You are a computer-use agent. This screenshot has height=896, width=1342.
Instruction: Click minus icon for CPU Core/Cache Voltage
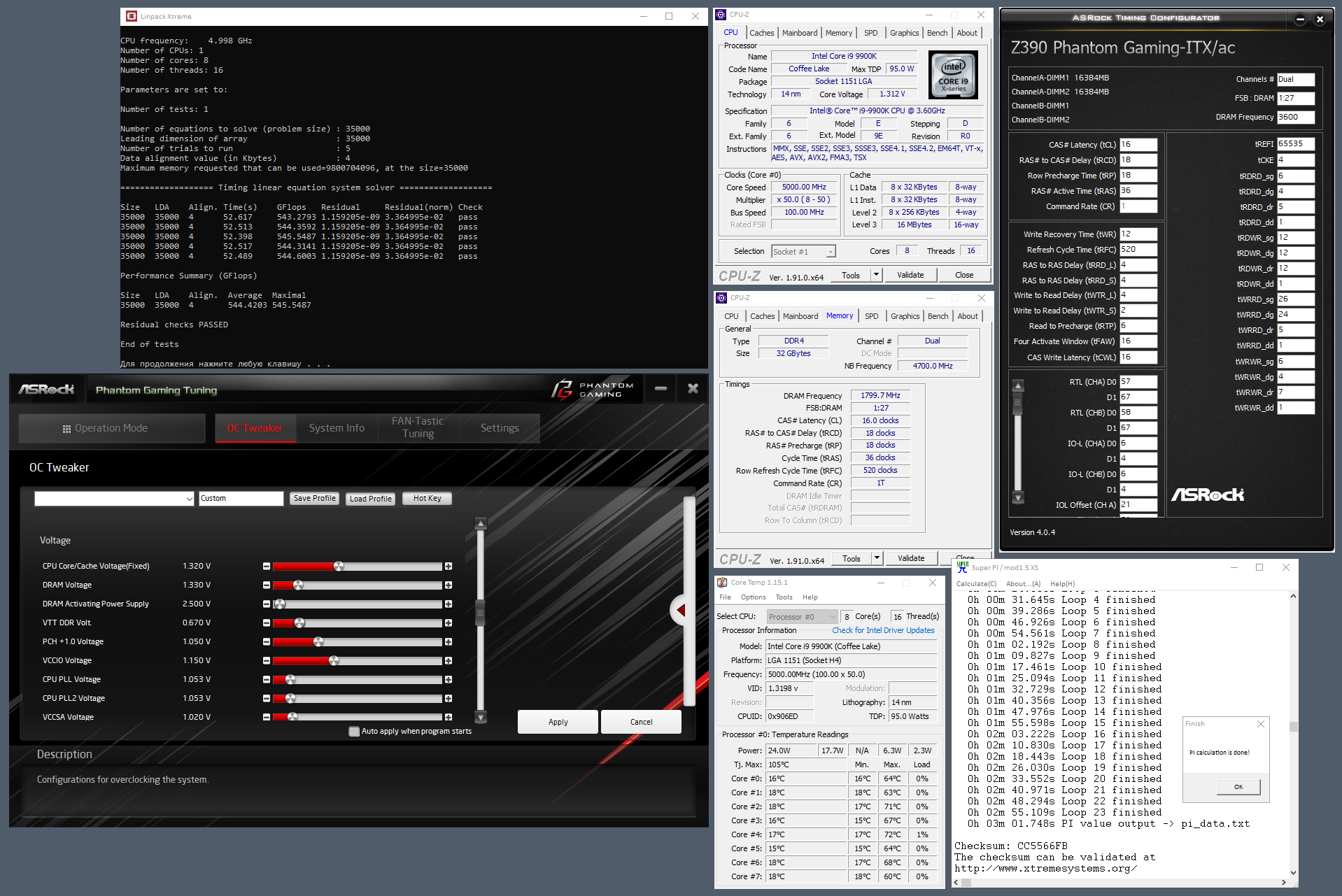266,566
